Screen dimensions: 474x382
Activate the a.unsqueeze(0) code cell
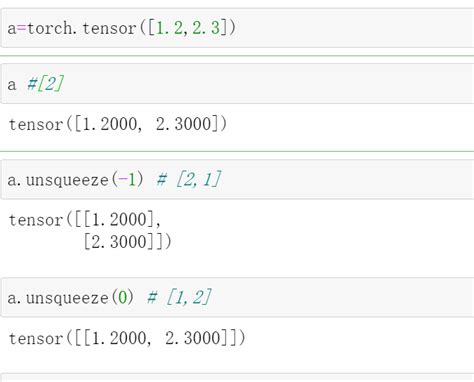tap(237, 297)
